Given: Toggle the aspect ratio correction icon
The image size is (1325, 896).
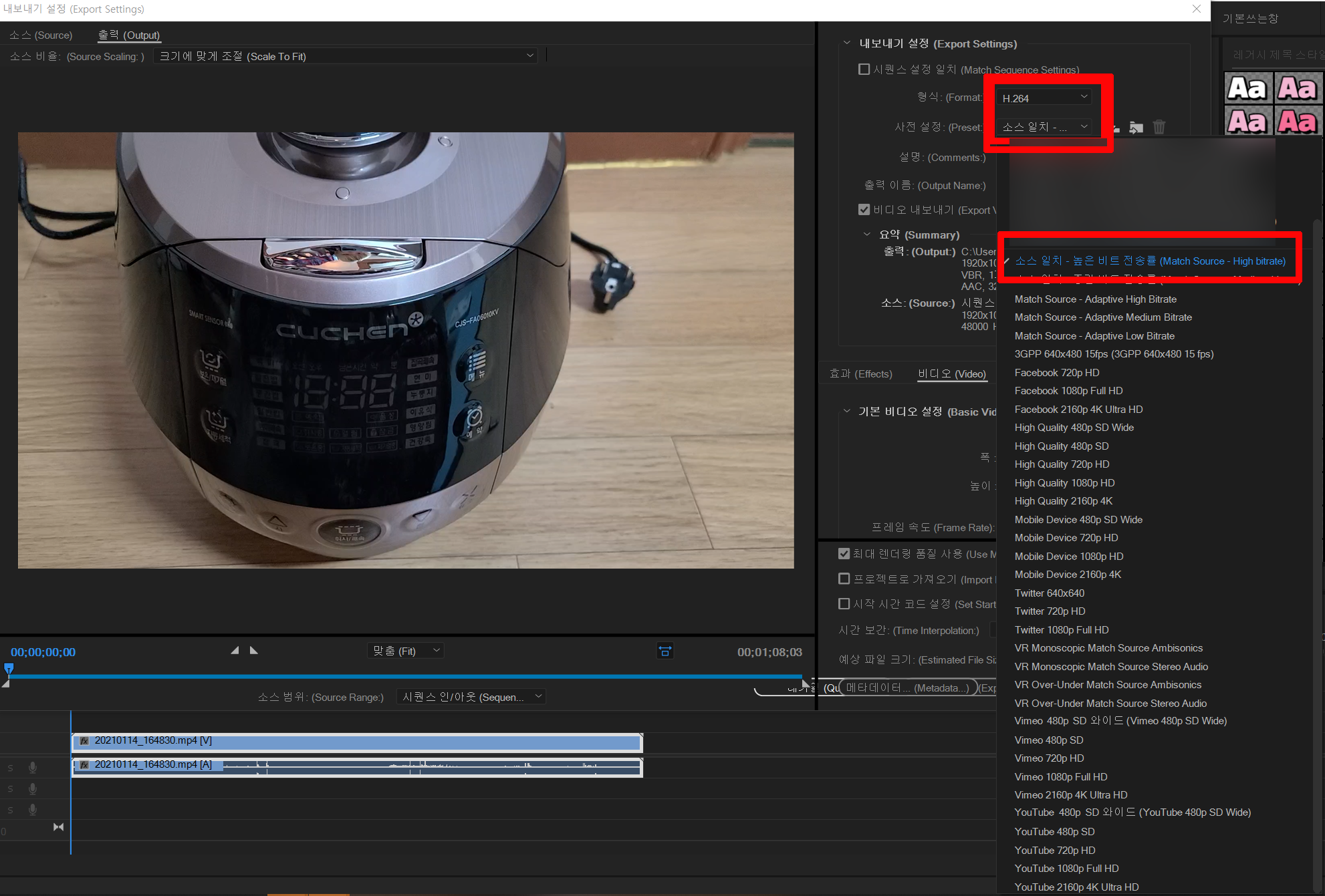Looking at the screenshot, I should 665,651.
